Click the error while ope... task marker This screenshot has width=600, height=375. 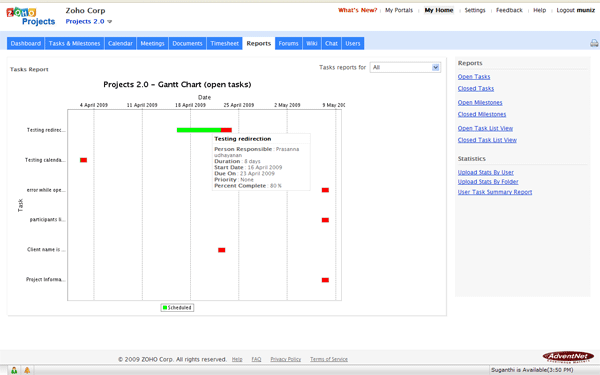coord(325,190)
